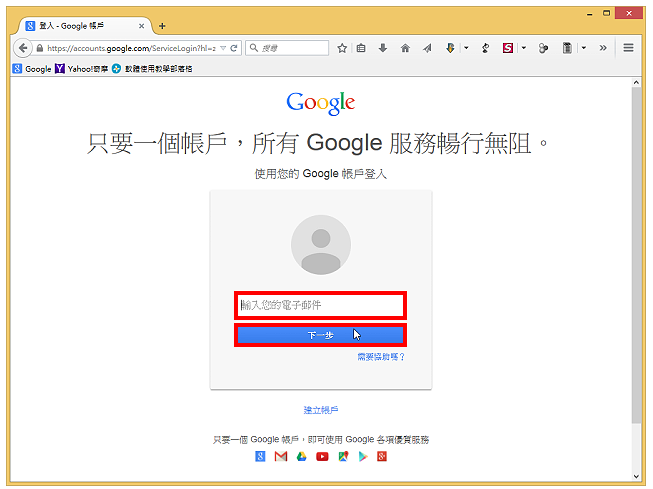Open the Firefox hamburger menu

(x=628, y=48)
